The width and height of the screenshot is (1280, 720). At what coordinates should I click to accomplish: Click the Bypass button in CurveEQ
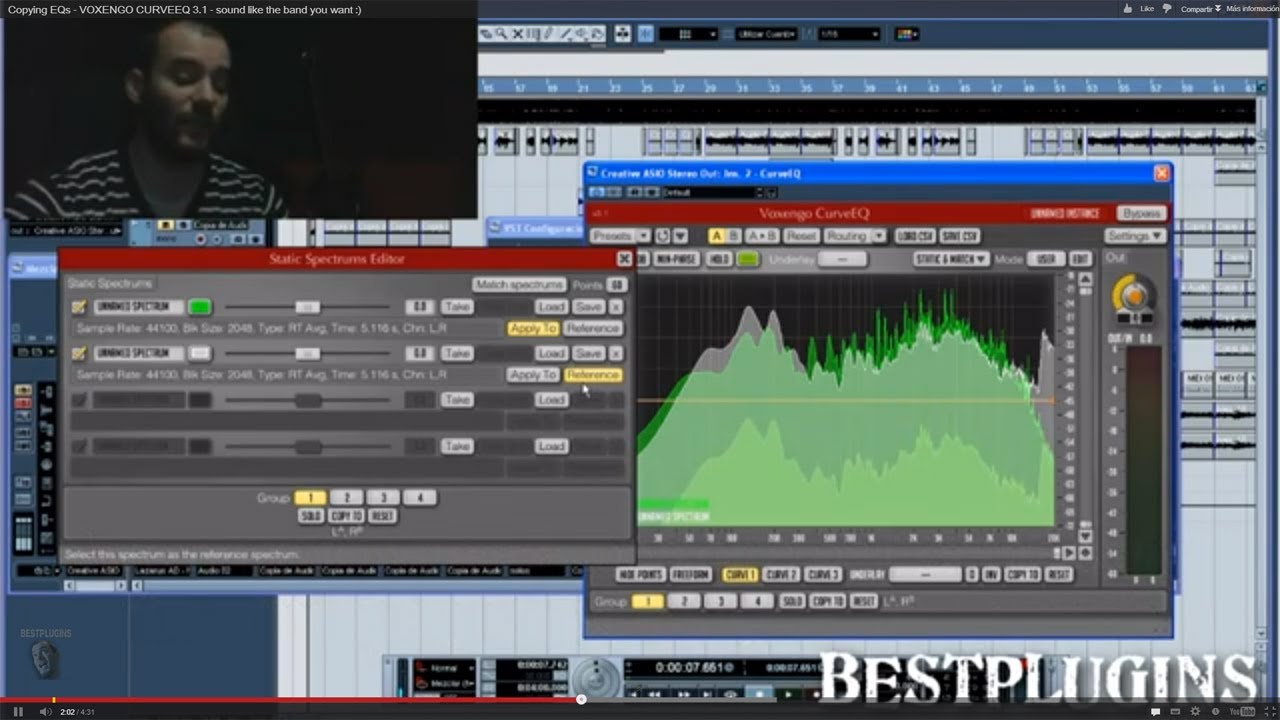pos(1141,213)
